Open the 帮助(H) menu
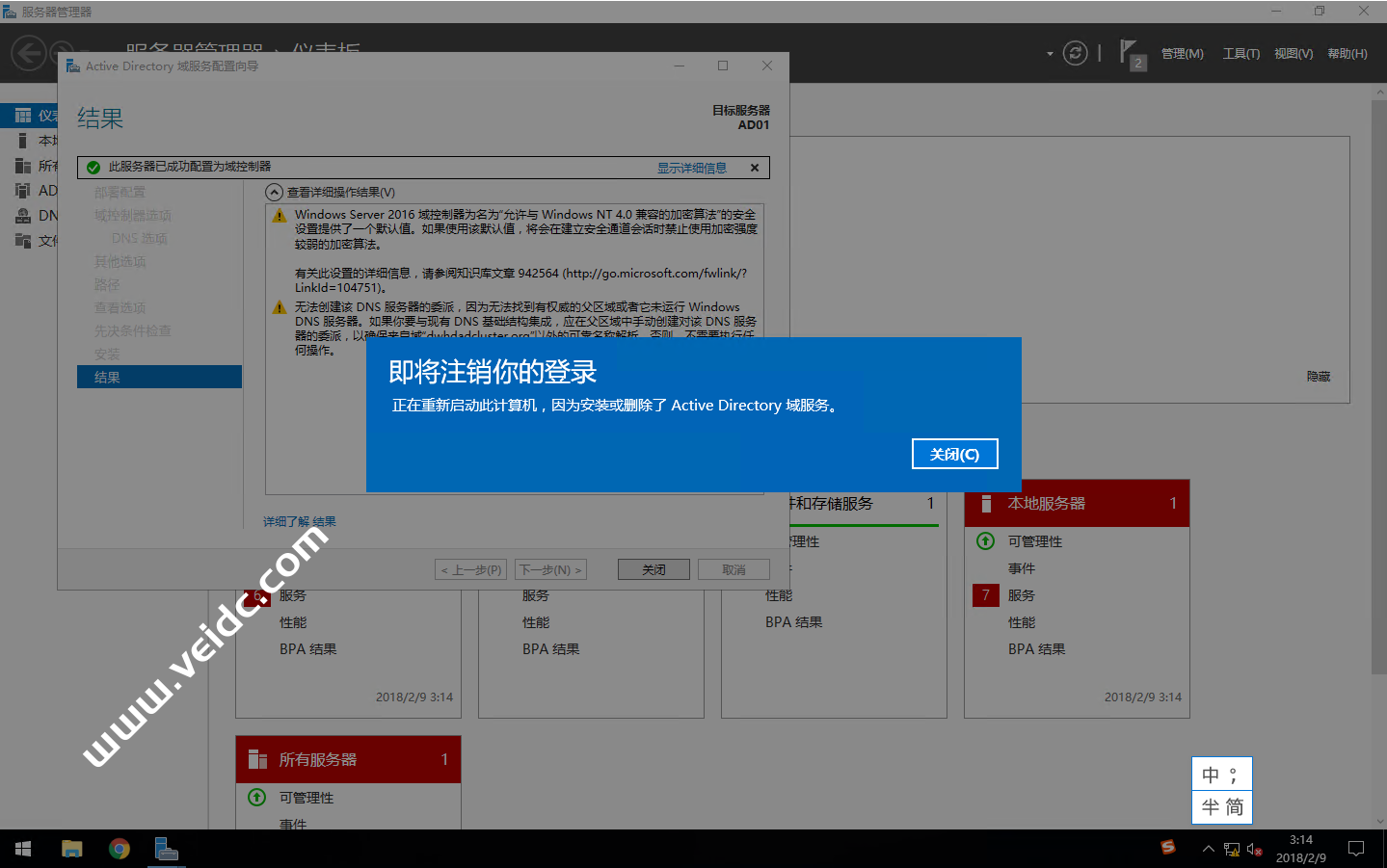This screenshot has height=868, width=1387. tap(1347, 54)
